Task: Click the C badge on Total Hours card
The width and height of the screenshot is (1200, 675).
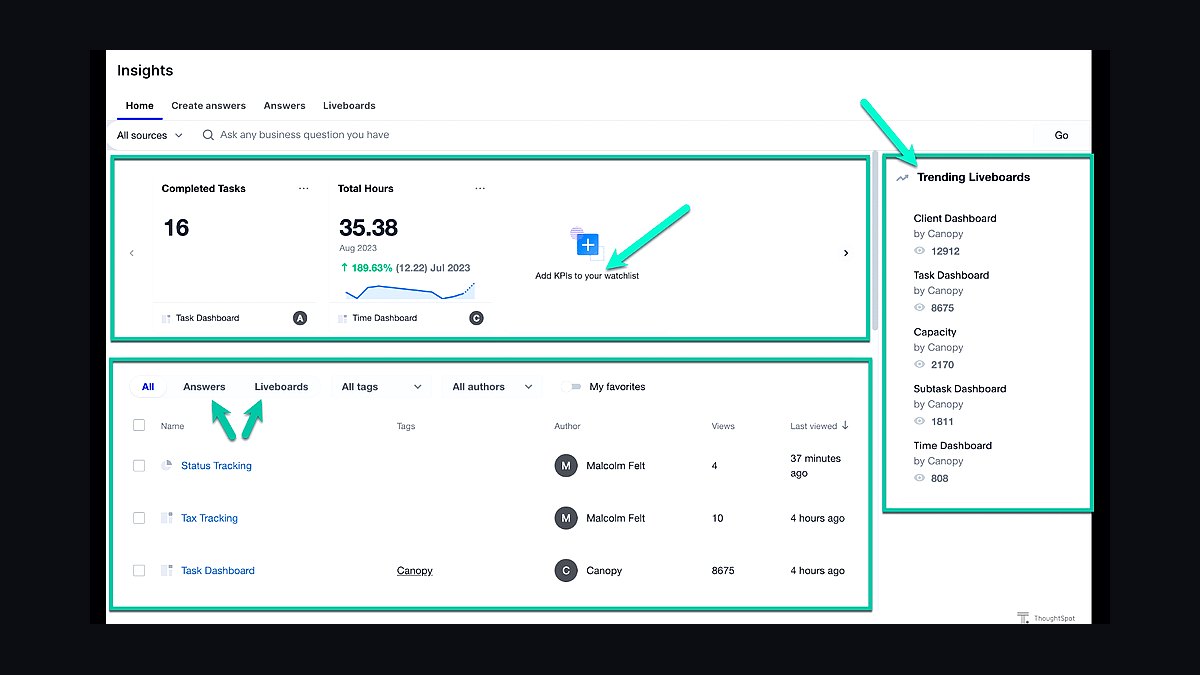Action: [476, 318]
